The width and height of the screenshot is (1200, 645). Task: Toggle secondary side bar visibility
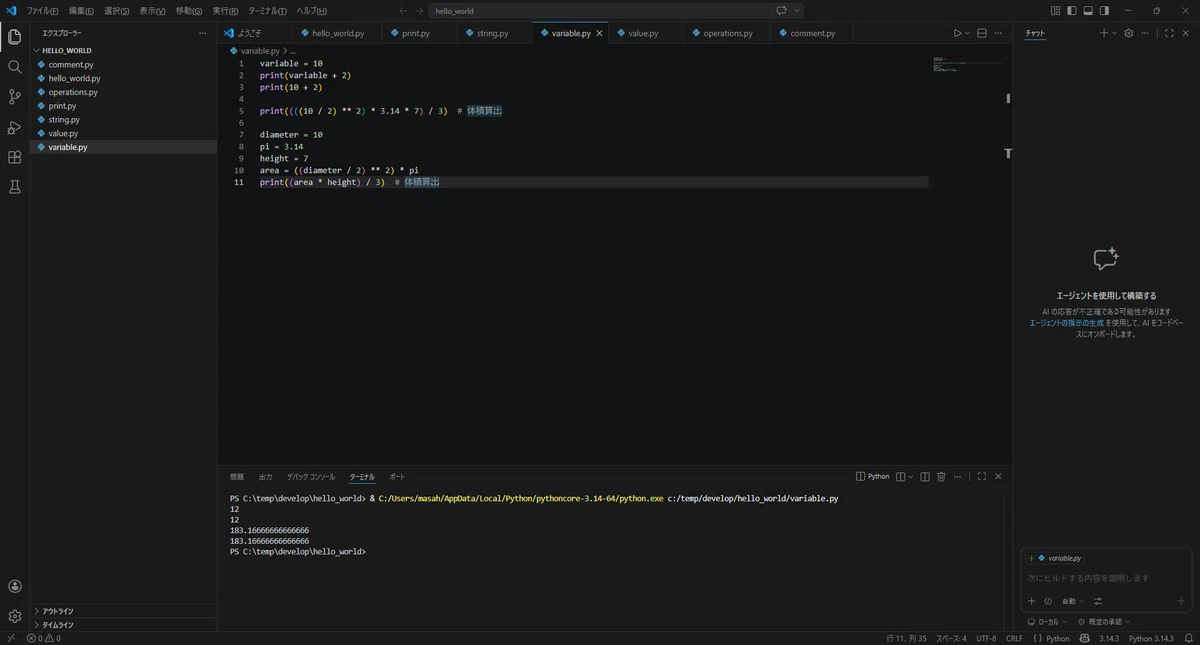1104,11
